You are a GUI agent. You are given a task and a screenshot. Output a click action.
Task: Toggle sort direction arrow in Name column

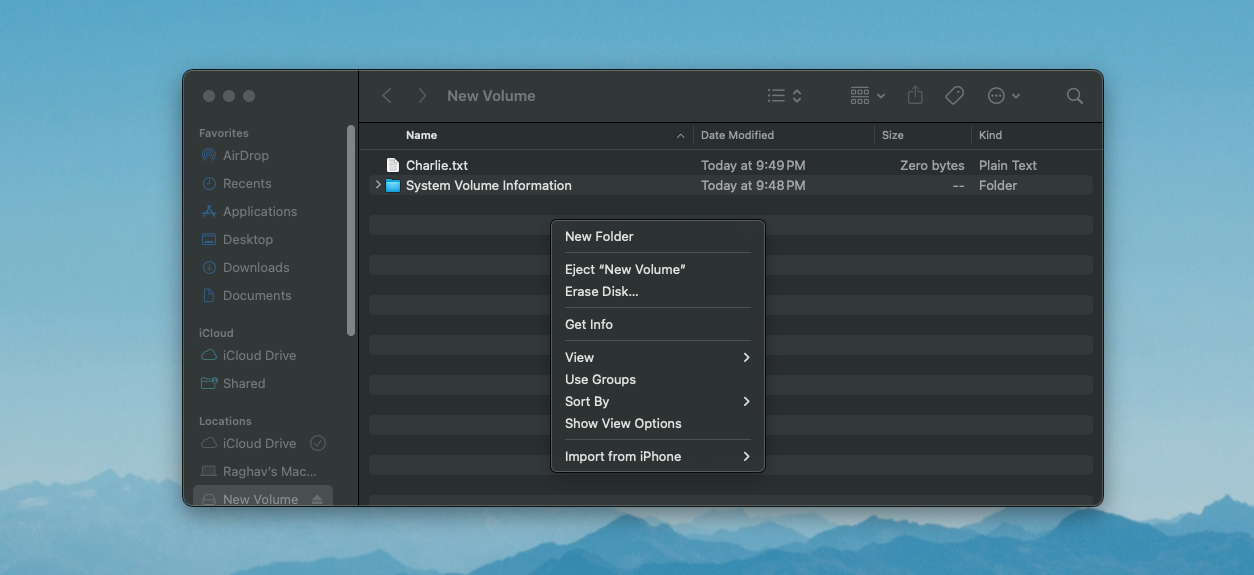(x=681, y=135)
